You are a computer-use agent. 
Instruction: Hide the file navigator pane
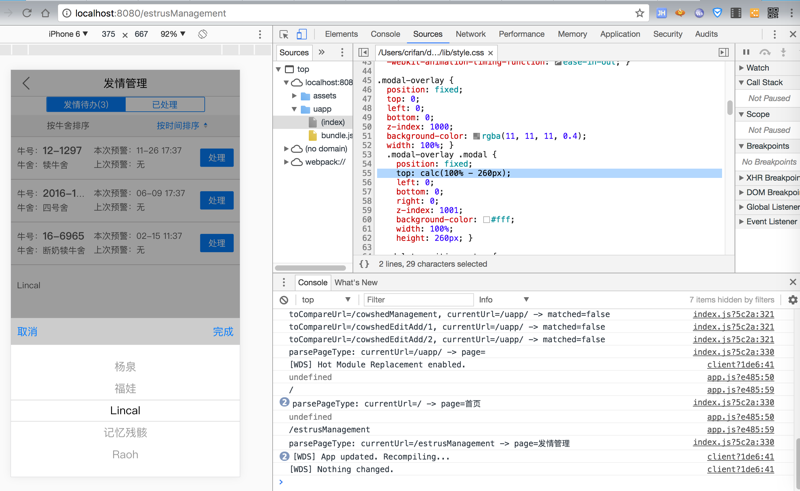[x=363, y=52]
